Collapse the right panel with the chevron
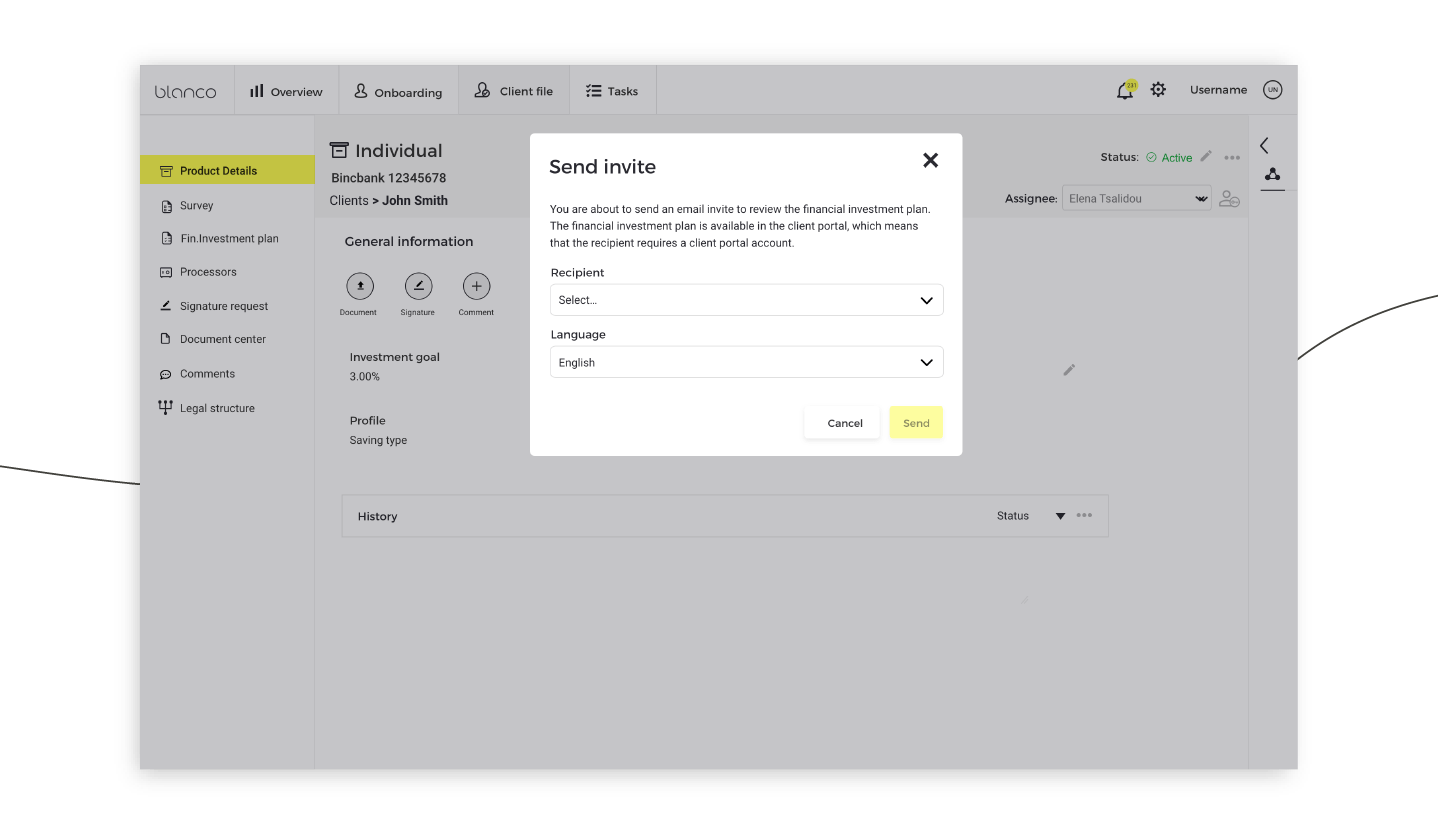Viewport: 1438px width, 838px height. pyautogui.click(x=1264, y=146)
